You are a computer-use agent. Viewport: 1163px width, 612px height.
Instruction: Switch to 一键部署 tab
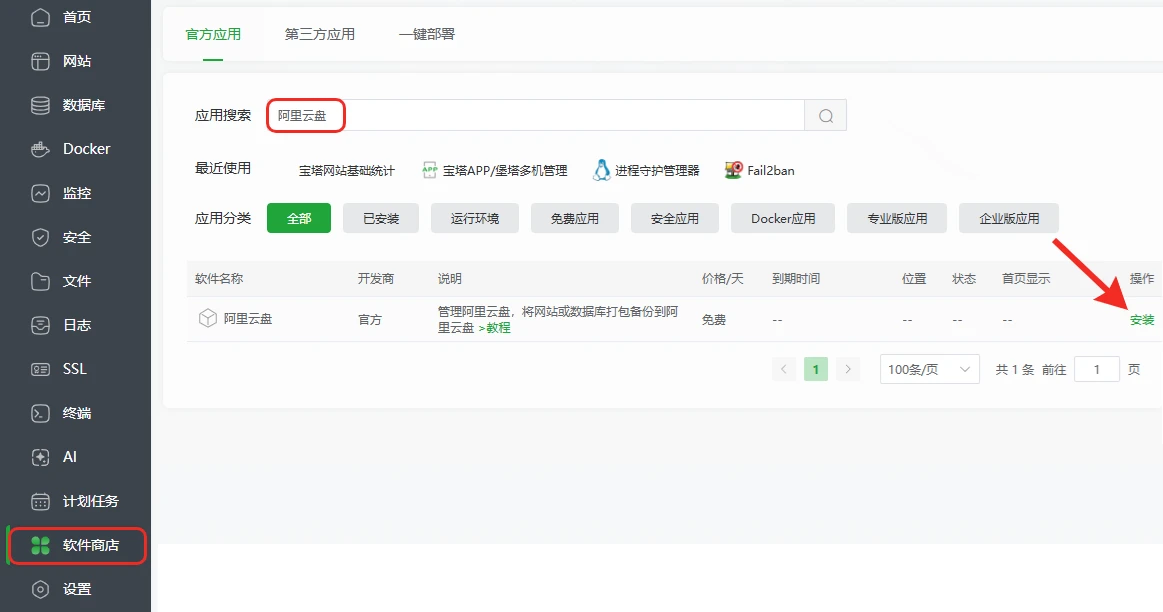(426, 34)
